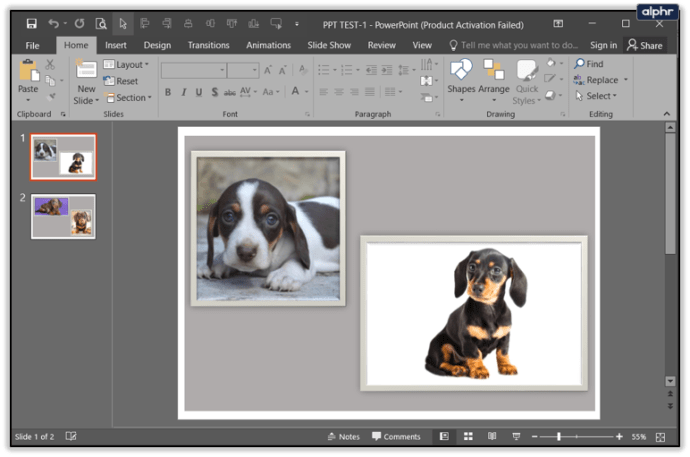Fit slide to current window

tap(662, 437)
